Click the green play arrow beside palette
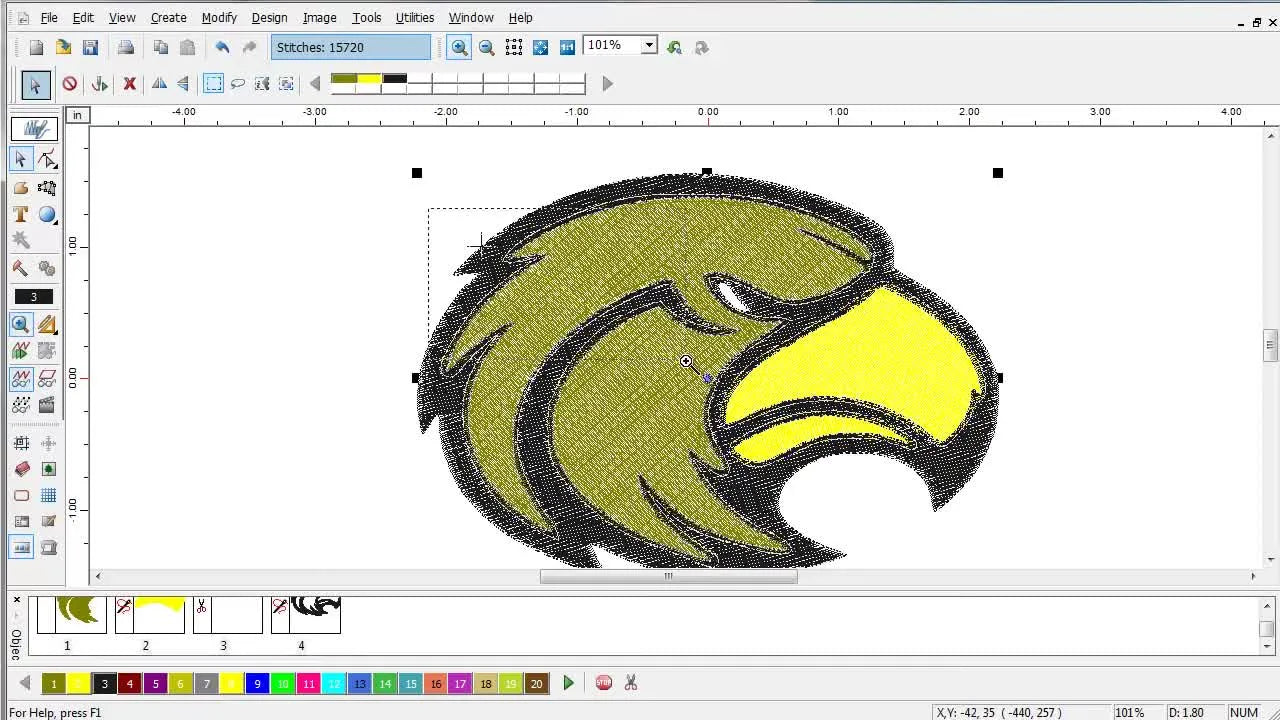1280x720 pixels. (x=569, y=683)
